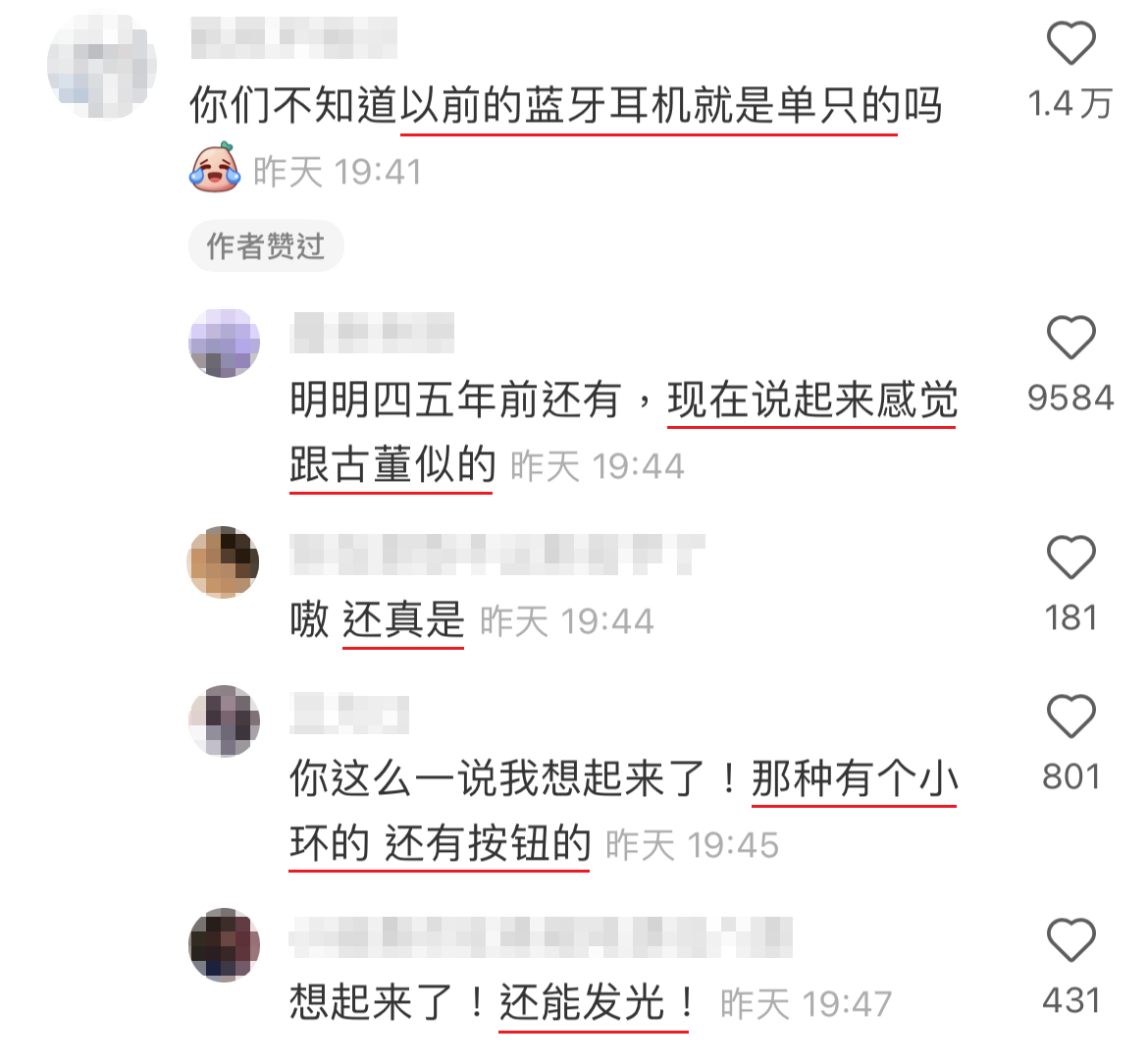Tap heart icon above 801 count

click(x=1071, y=716)
